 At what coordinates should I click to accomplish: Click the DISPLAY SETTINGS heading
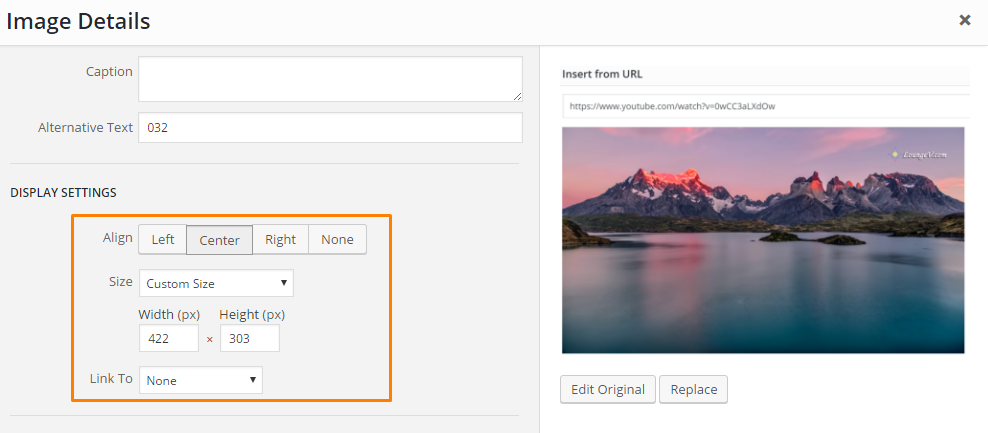pyautogui.click(x=63, y=192)
